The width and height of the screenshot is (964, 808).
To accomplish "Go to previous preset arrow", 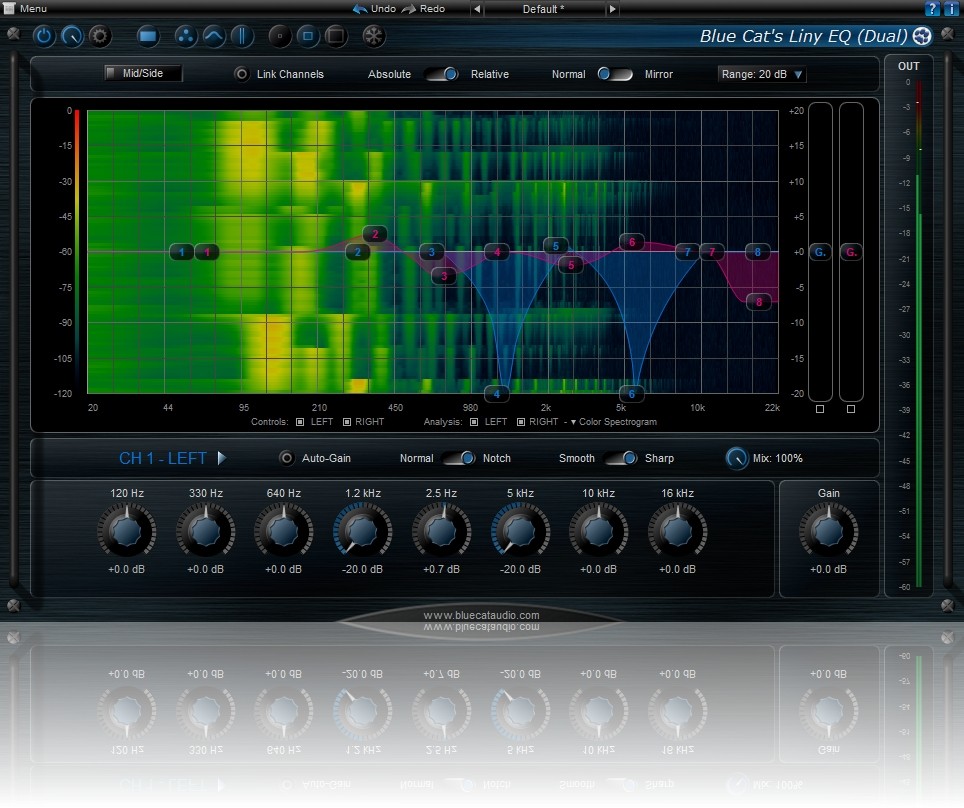I will pos(476,9).
